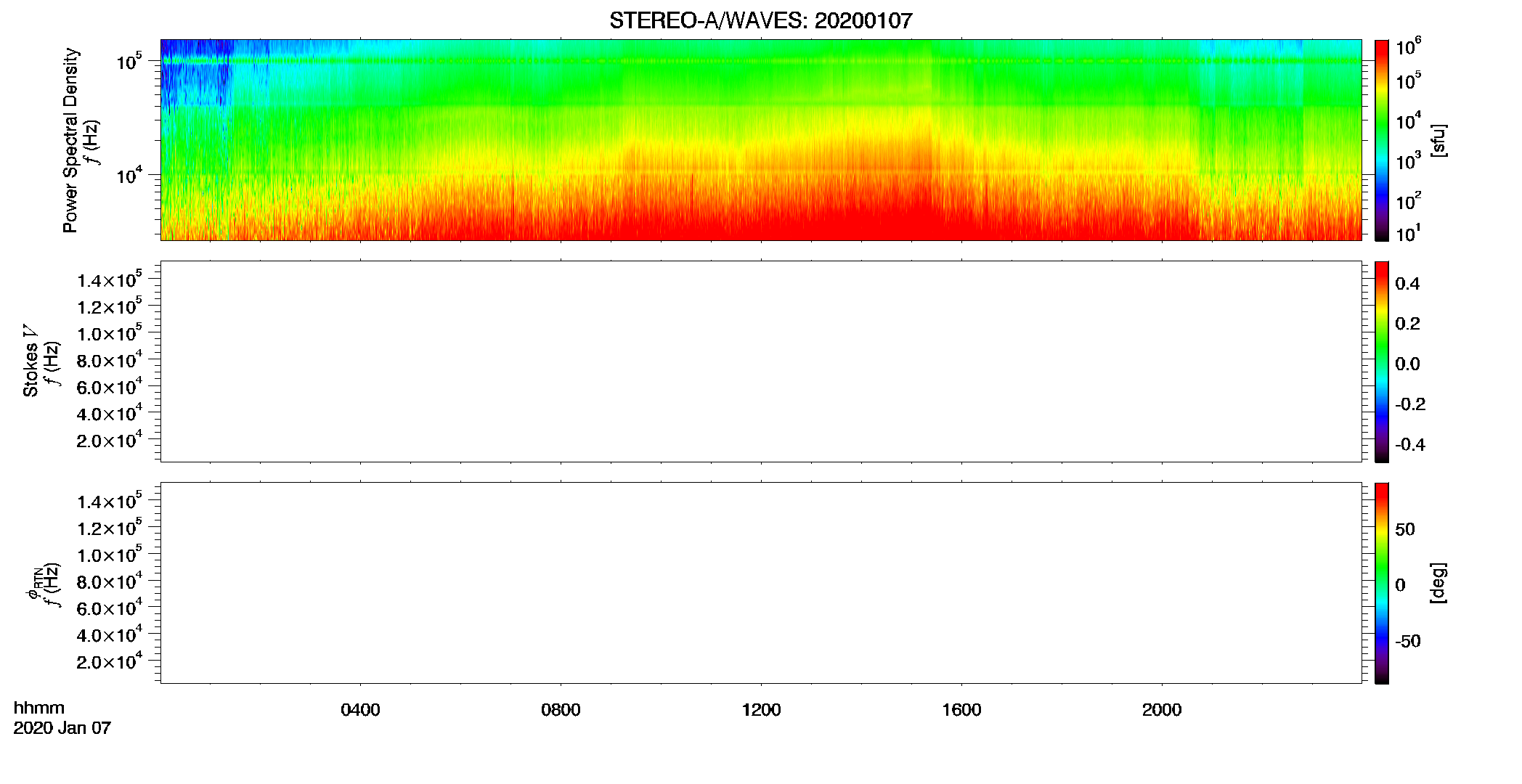
Task: Click the 2020 Jan 07 date label
Action: (62, 728)
